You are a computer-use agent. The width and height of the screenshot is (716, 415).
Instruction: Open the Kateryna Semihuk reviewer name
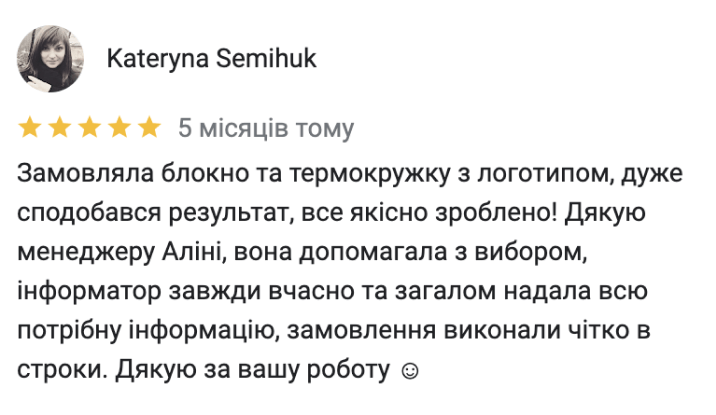coord(211,60)
